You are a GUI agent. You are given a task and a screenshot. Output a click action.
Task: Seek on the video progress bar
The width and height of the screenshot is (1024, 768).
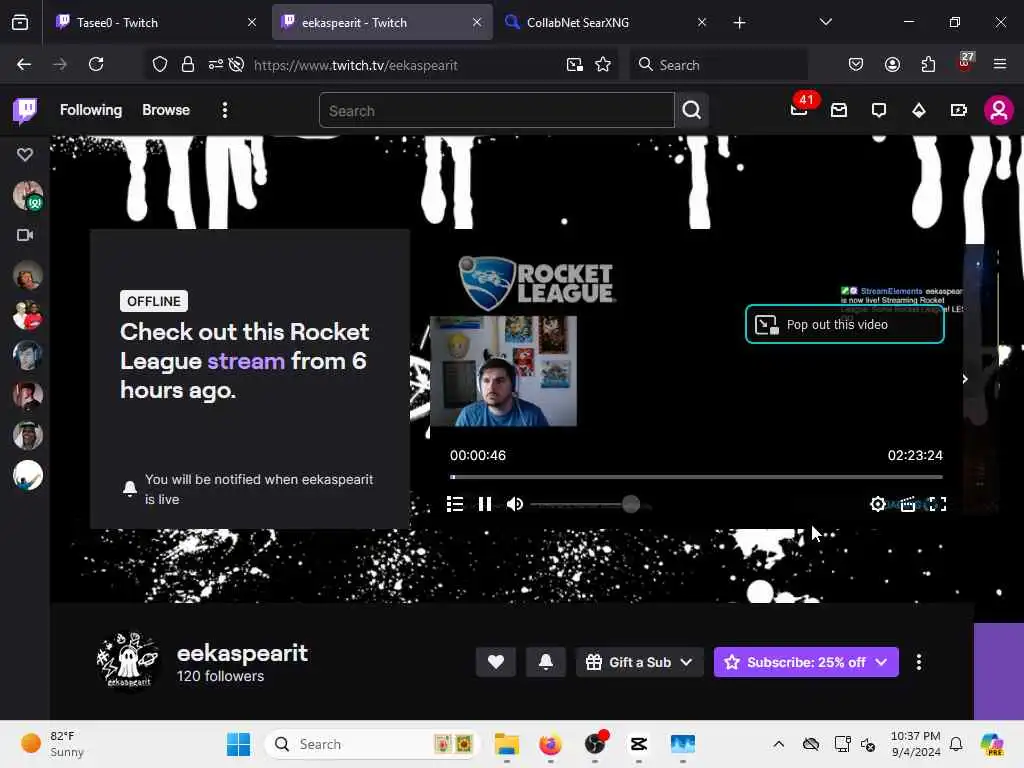point(696,477)
